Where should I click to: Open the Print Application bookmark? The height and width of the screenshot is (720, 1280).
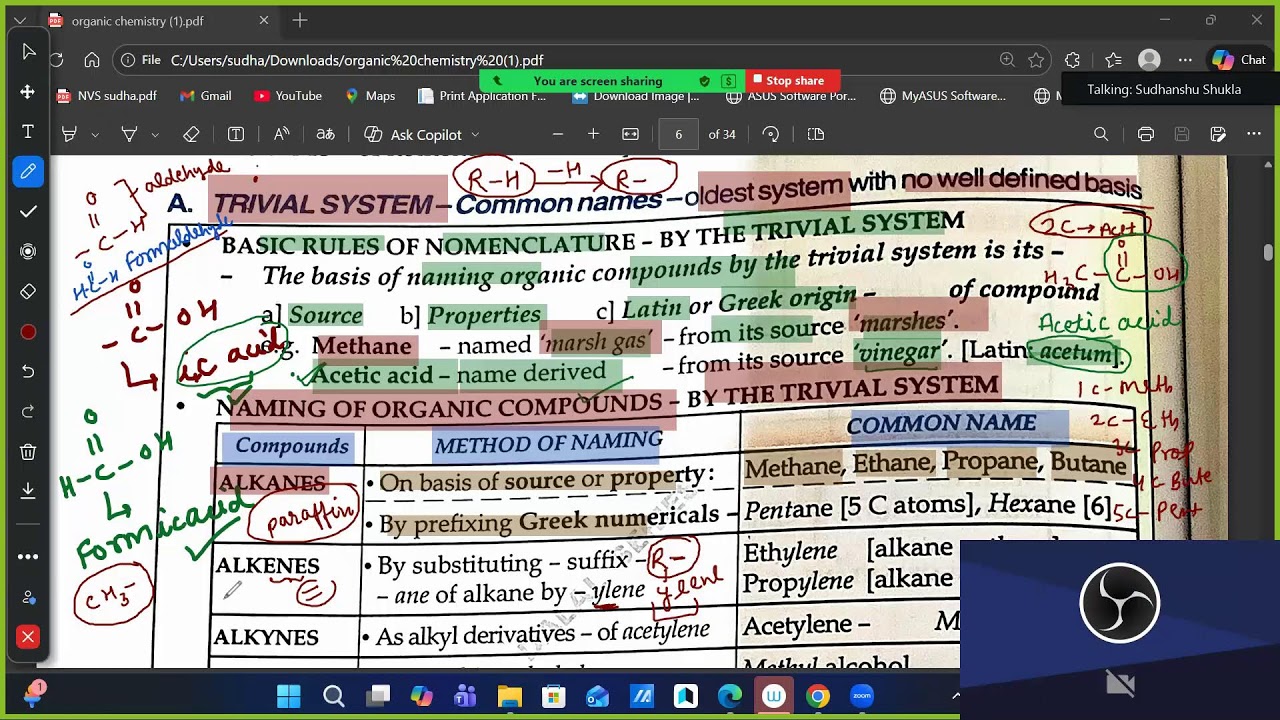tap(482, 96)
